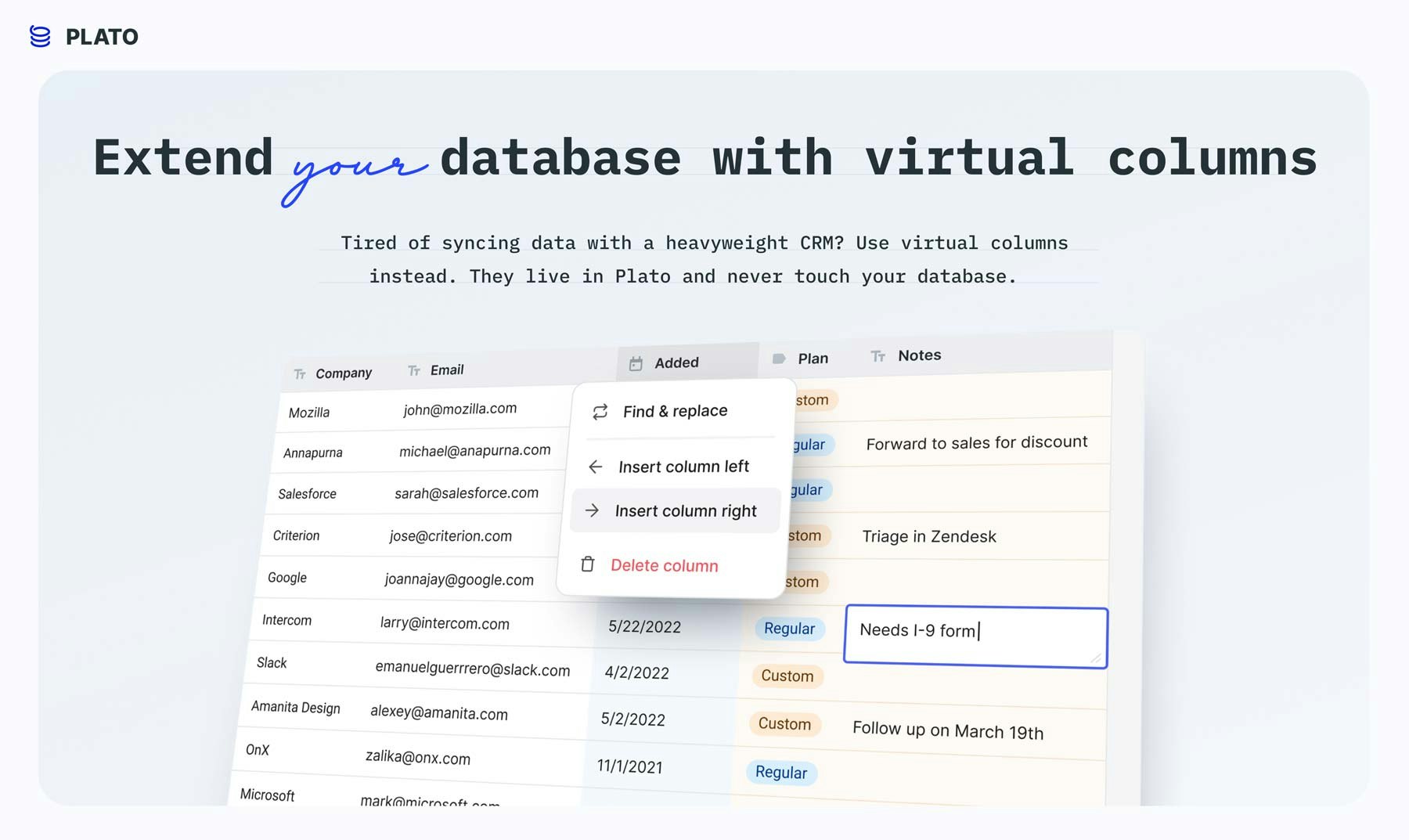Select the 5/2/2022 date cell
Image resolution: width=1409 pixels, height=840 pixels.
(x=633, y=719)
